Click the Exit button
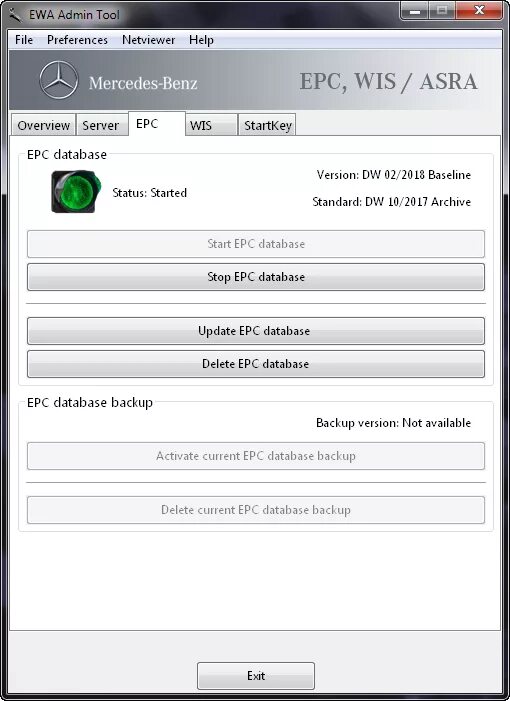 pyautogui.click(x=256, y=676)
